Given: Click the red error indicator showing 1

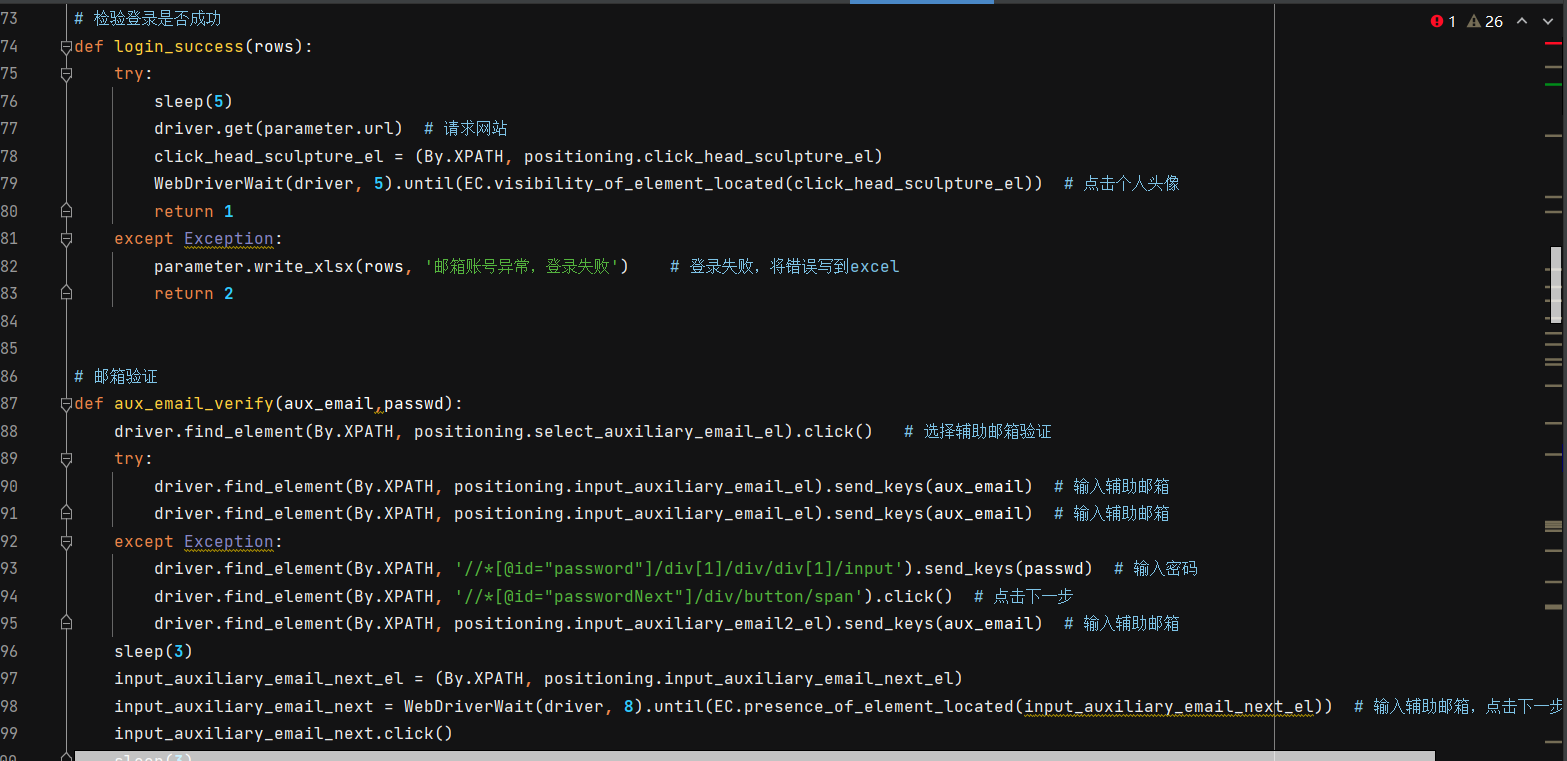Looking at the screenshot, I should 1444,21.
